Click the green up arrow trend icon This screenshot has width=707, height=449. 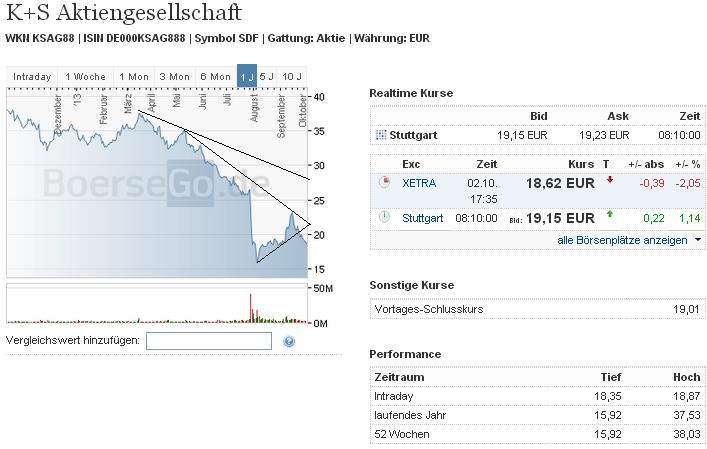click(609, 214)
